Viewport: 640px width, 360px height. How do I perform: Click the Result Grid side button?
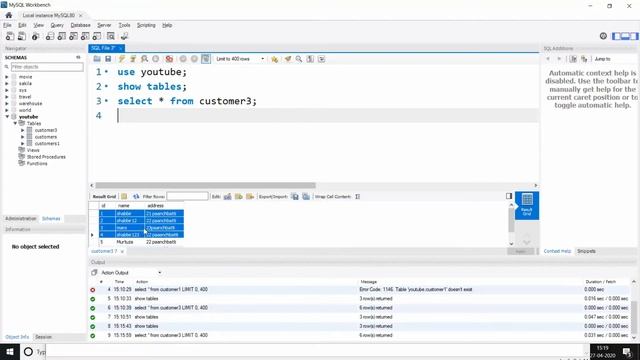[x=527, y=206]
